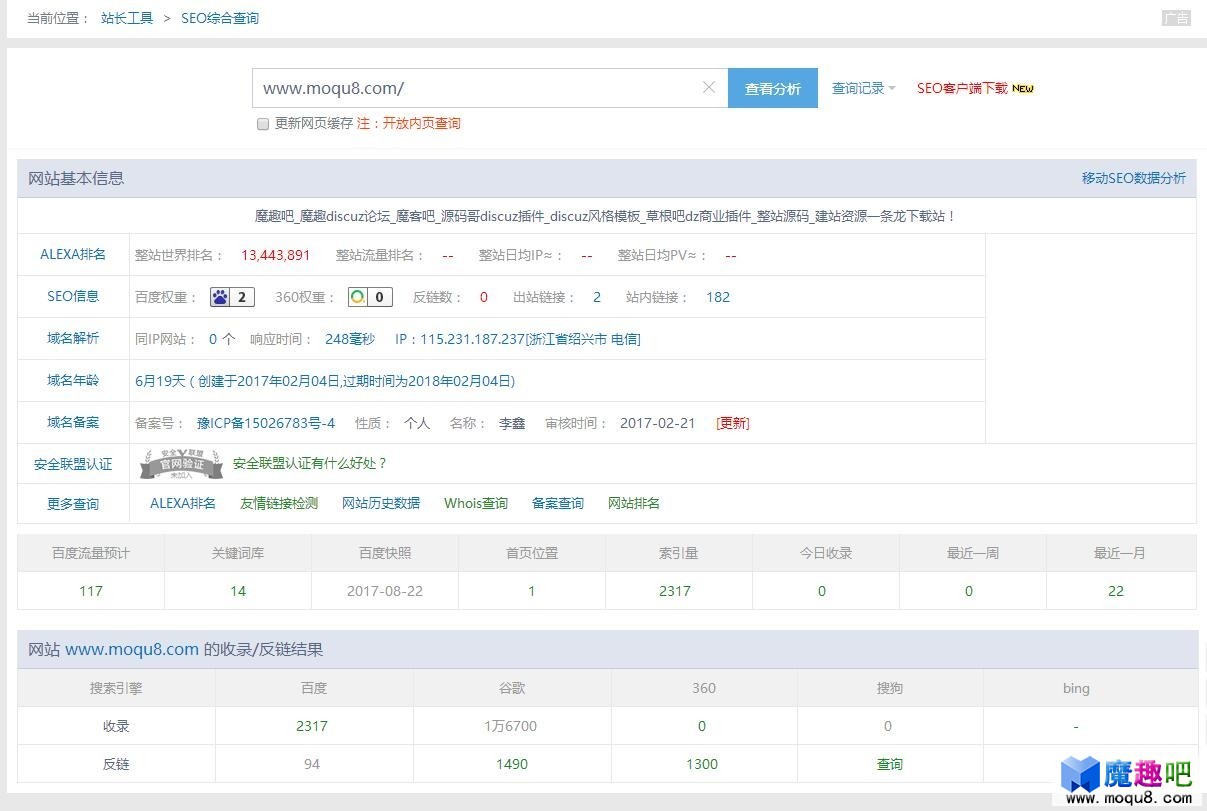
Task: Click the backlink count 0 in SEO信息
Action: [484, 297]
